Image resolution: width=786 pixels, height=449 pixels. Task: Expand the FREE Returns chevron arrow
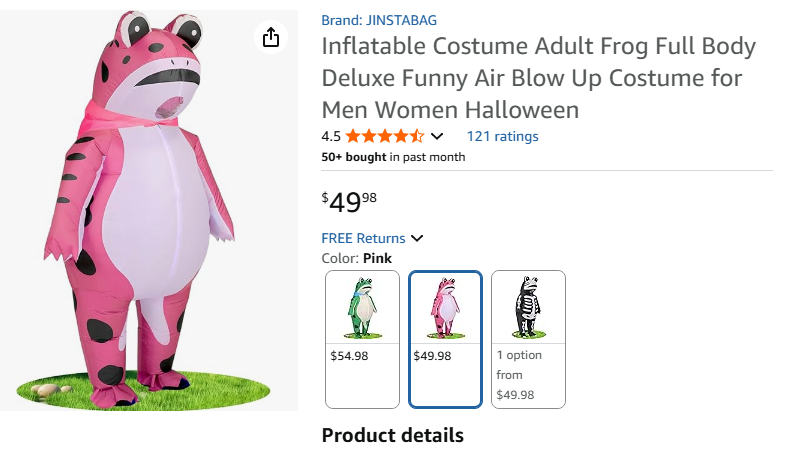click(x=417, y=238)
